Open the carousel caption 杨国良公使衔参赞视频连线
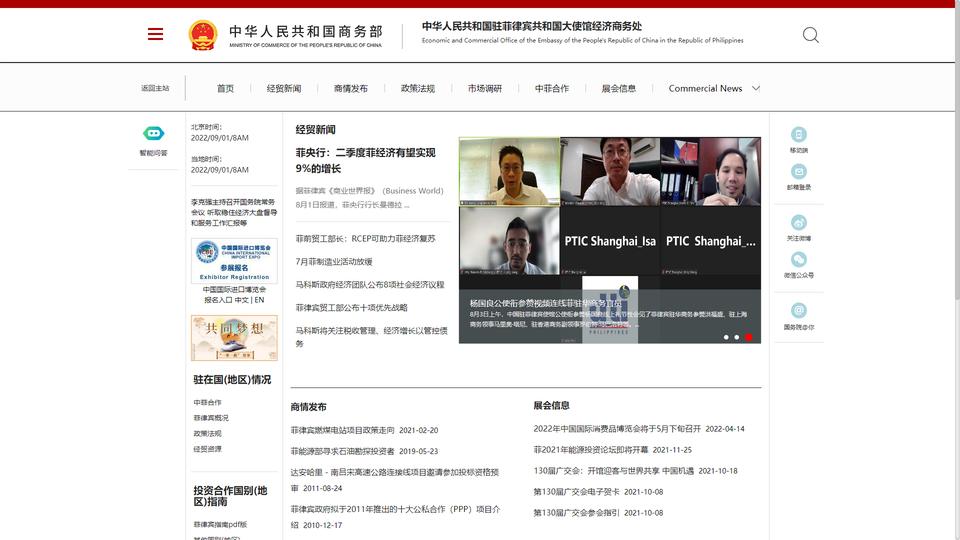This screenshot has width=960, height=540. point(546,303)
